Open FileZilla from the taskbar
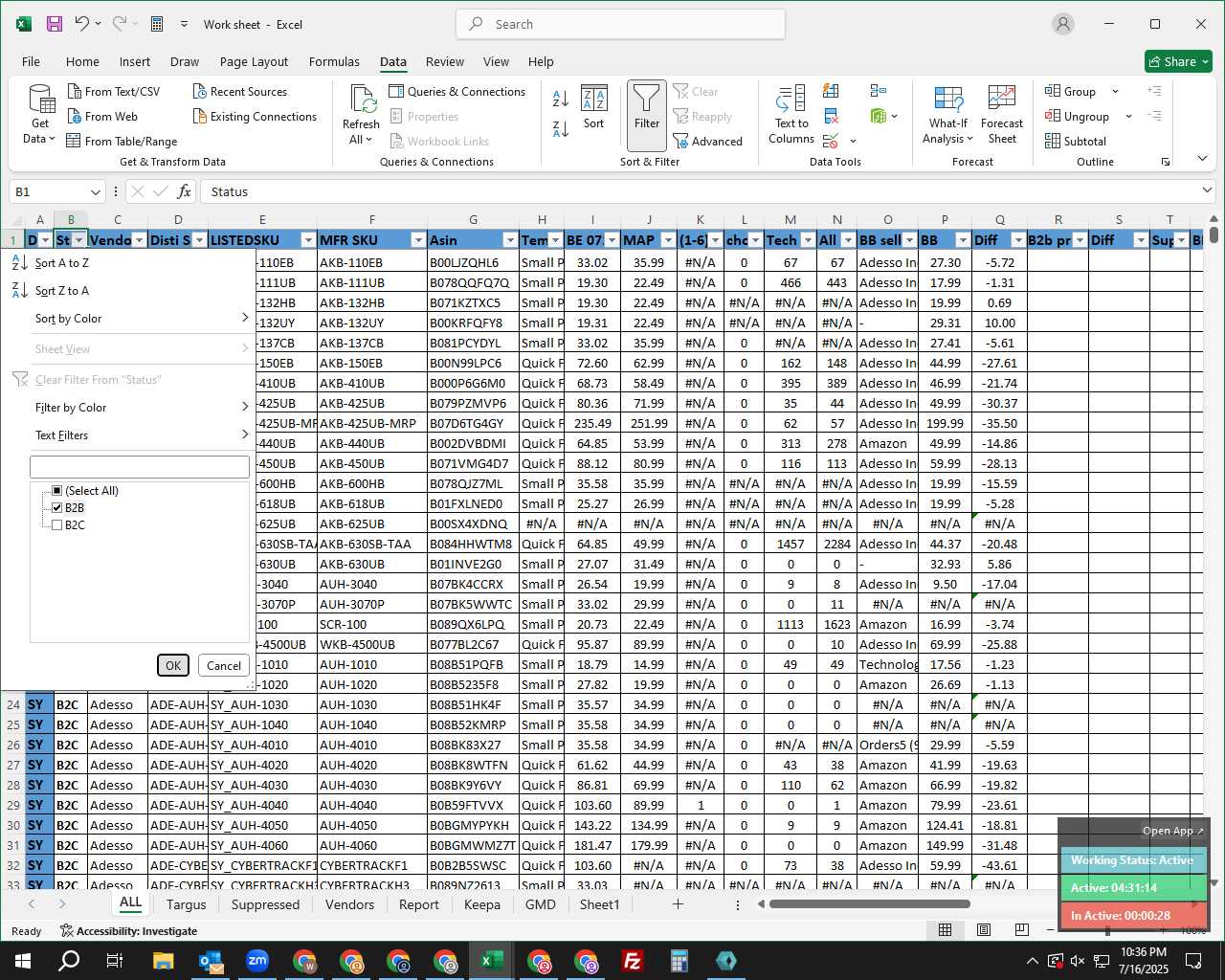 click(632, 960)
